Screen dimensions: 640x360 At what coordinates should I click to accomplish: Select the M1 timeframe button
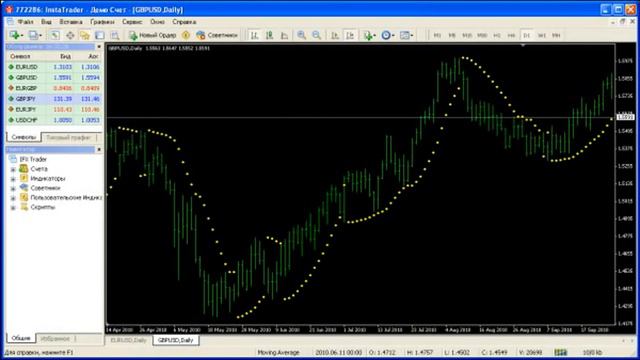[x=437, y=36]
